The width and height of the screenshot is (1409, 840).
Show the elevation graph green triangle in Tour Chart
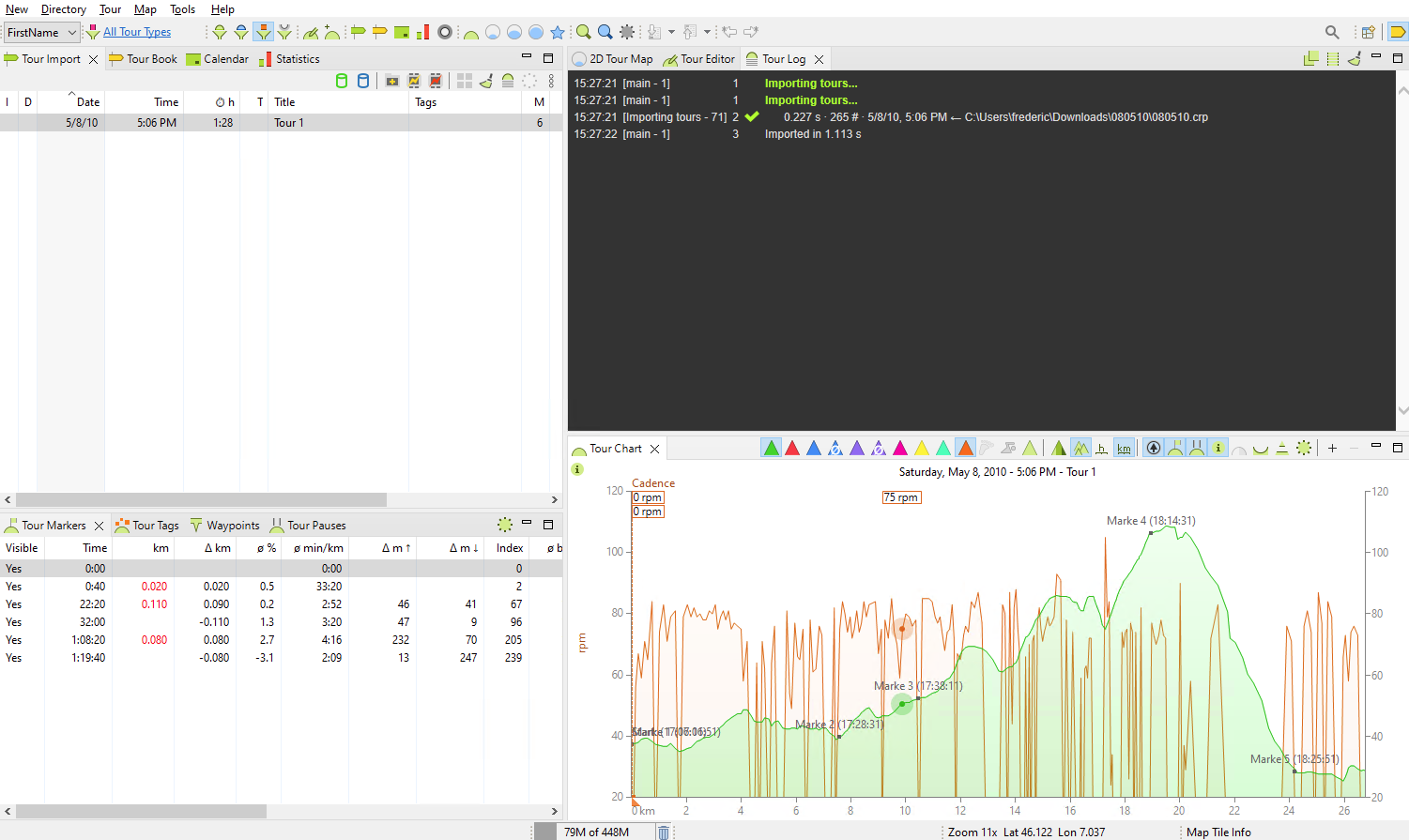(x=771, y=448)
